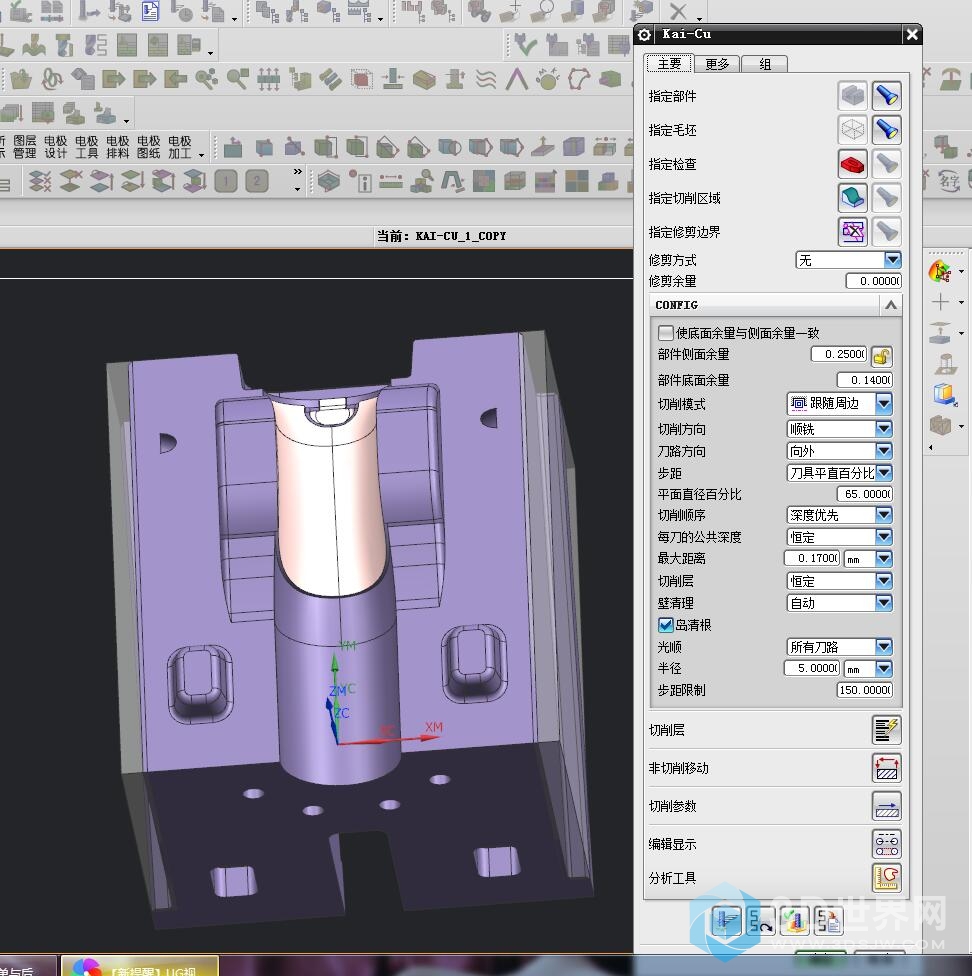
Task: Click the 部件侧面余量 value field
Action: pos(839,354)
